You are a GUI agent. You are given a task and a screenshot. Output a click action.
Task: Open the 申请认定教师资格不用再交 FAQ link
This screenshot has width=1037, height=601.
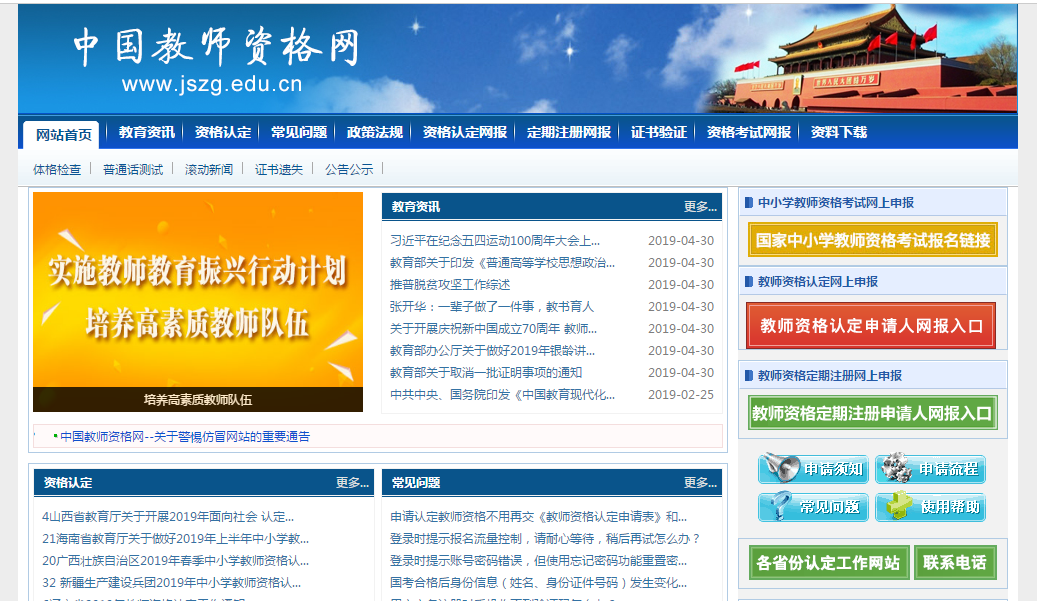[538, 516]
